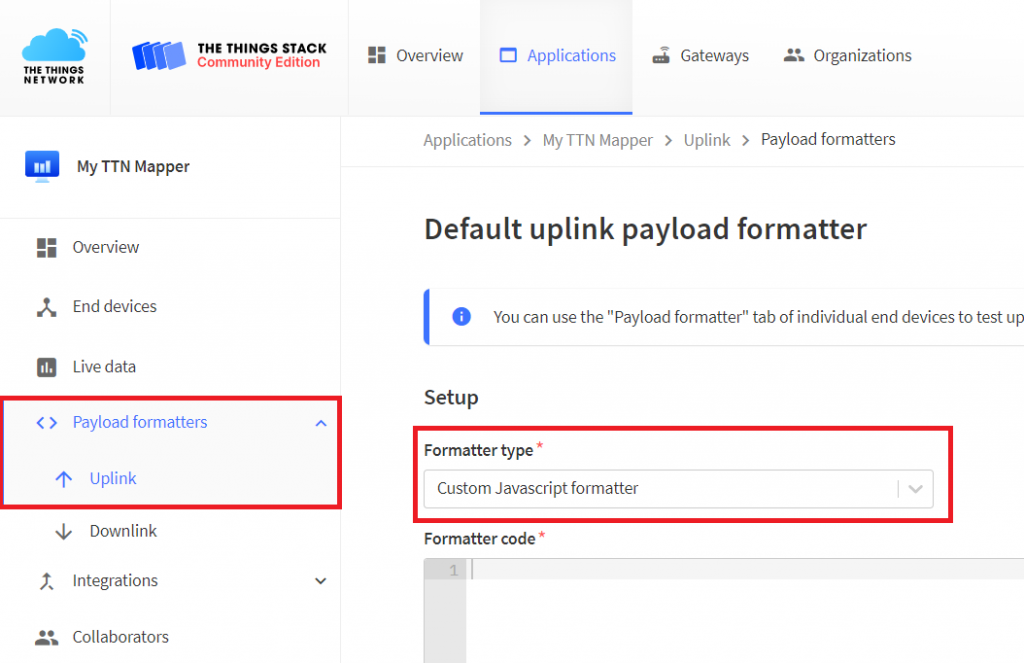Click the End devices node icon

[x=46, y=307]
